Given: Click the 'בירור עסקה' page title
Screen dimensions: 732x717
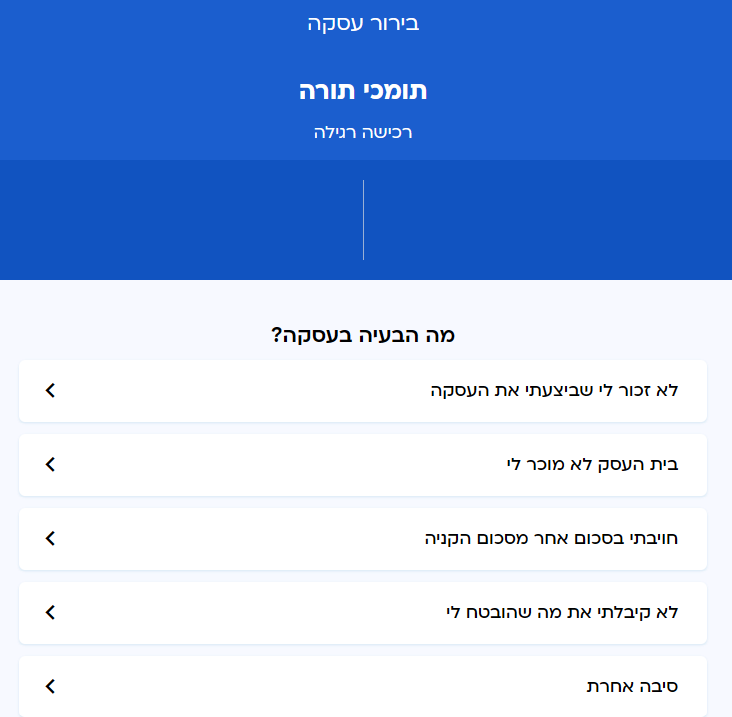Looking at the screenshot, I should click(x=363, y=23).
